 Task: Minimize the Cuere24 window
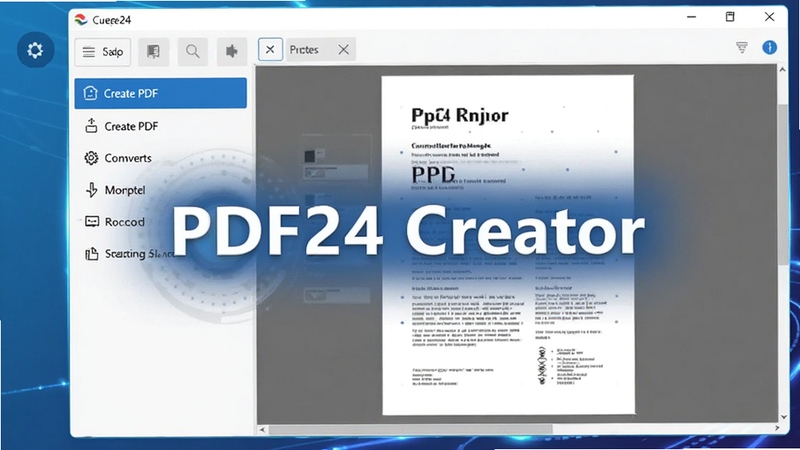[691, 17]
